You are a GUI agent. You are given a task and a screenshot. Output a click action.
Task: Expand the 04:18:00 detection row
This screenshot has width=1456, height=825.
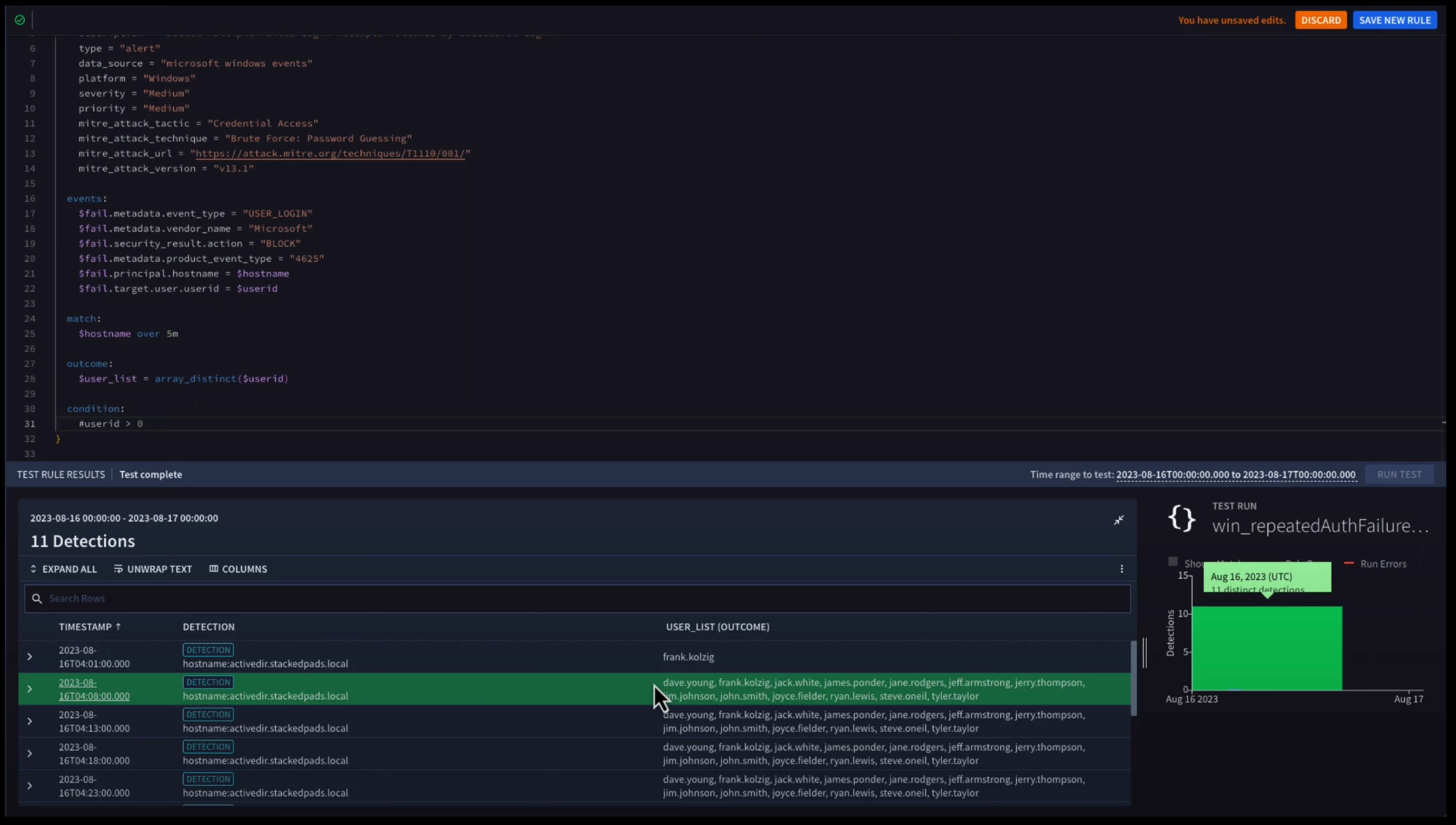(x=29, y=754)
